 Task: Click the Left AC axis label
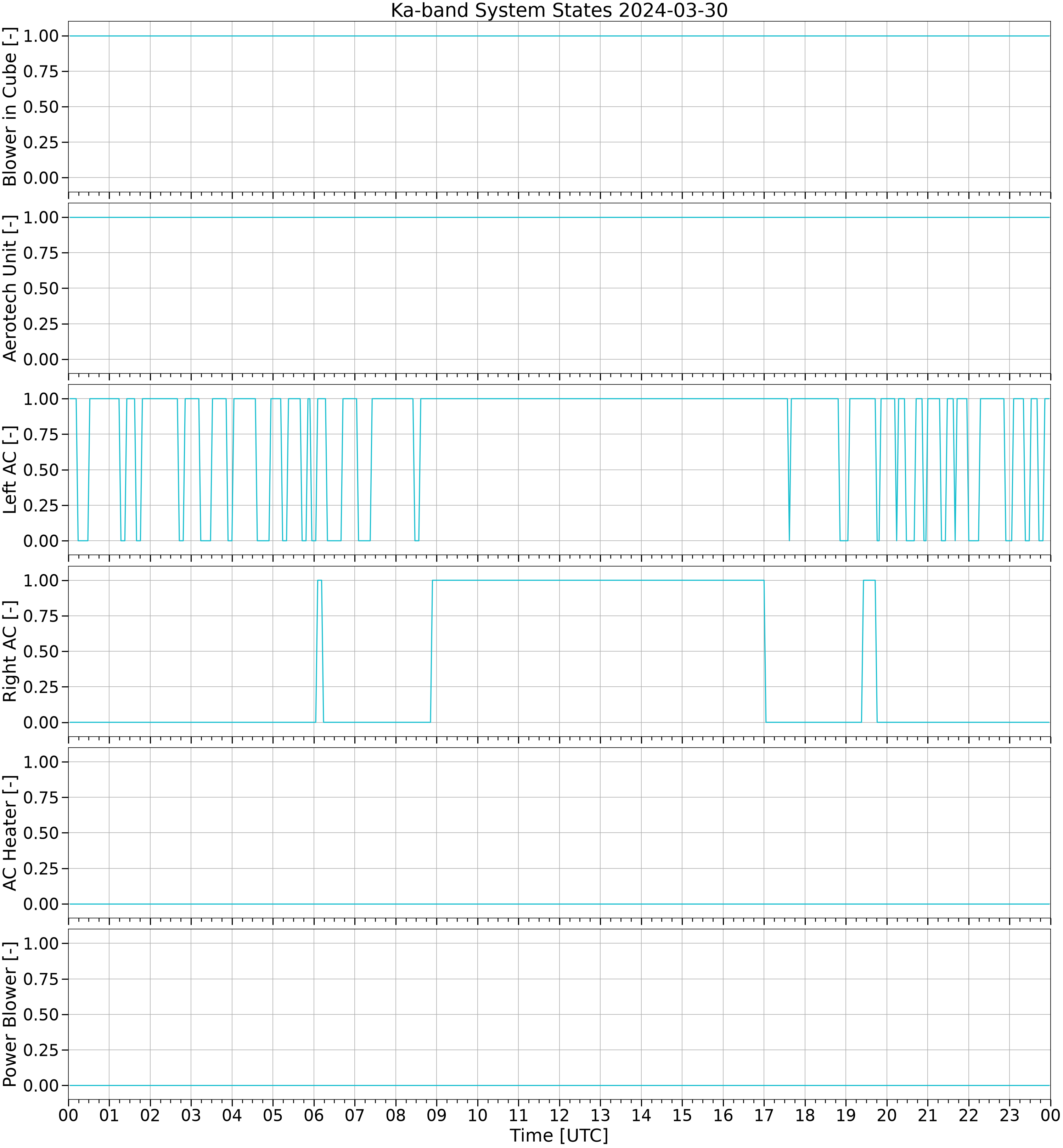click(x=10, y=470)
